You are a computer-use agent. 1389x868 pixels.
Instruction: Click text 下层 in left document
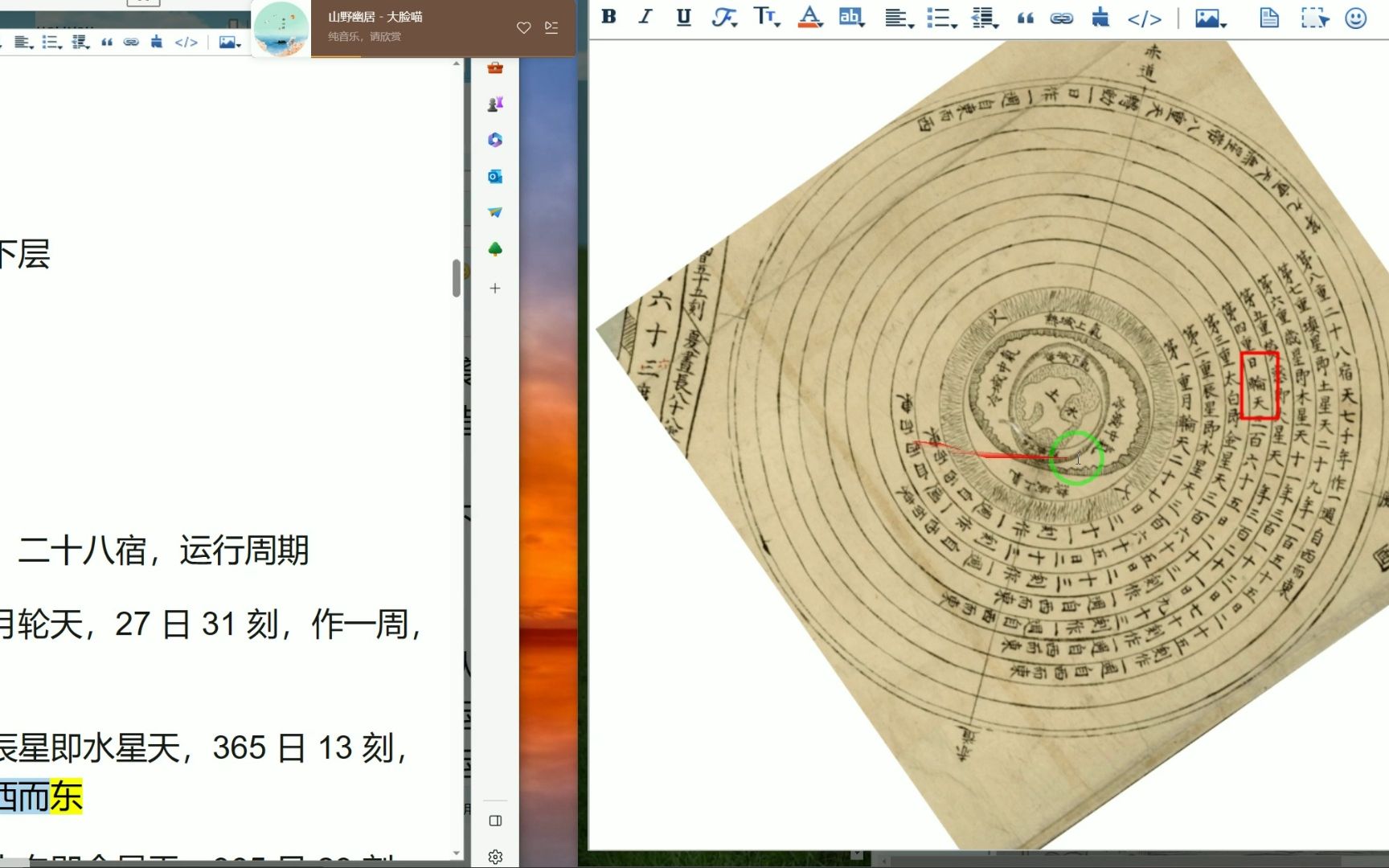click(25, 255)
